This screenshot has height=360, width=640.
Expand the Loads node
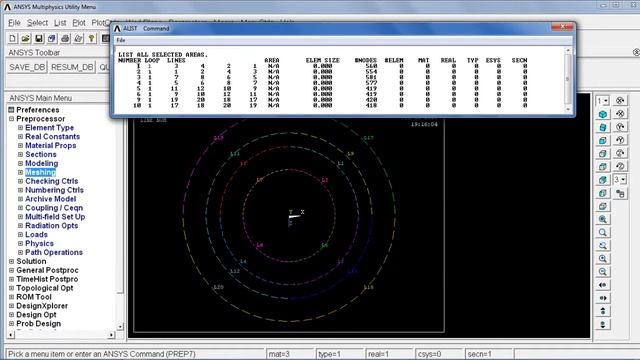pyautogui.click(x=20, y=235)
